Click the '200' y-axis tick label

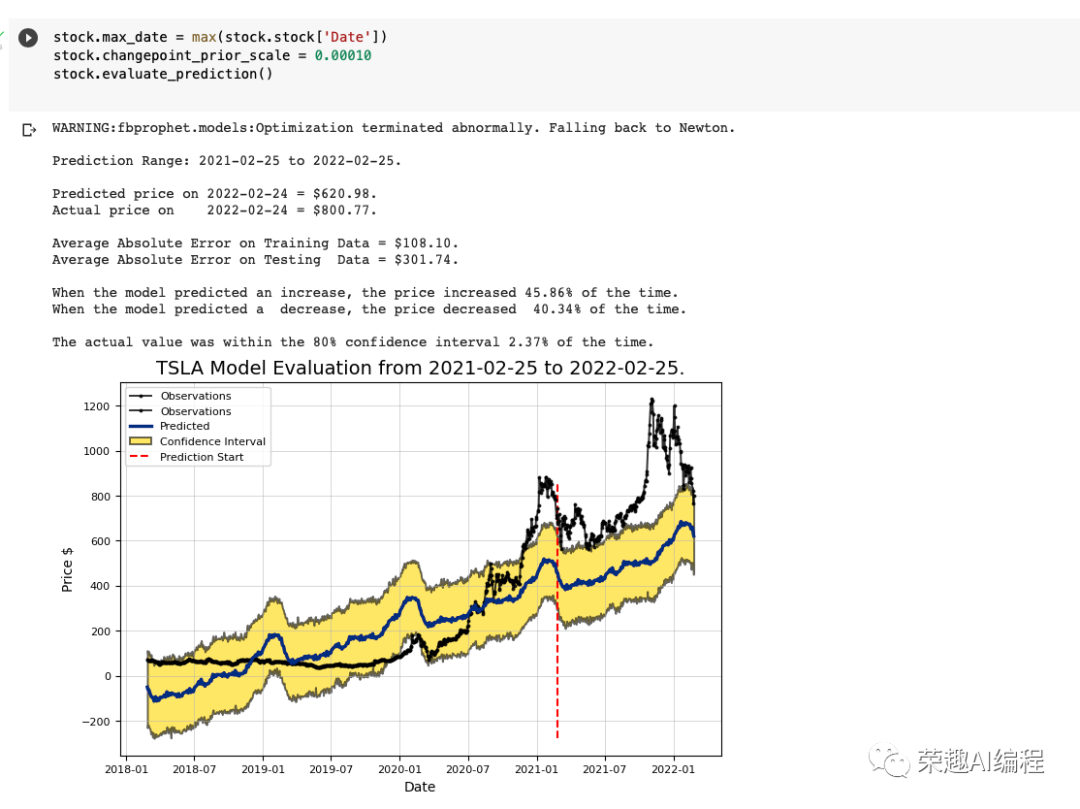tap(101, 631)
